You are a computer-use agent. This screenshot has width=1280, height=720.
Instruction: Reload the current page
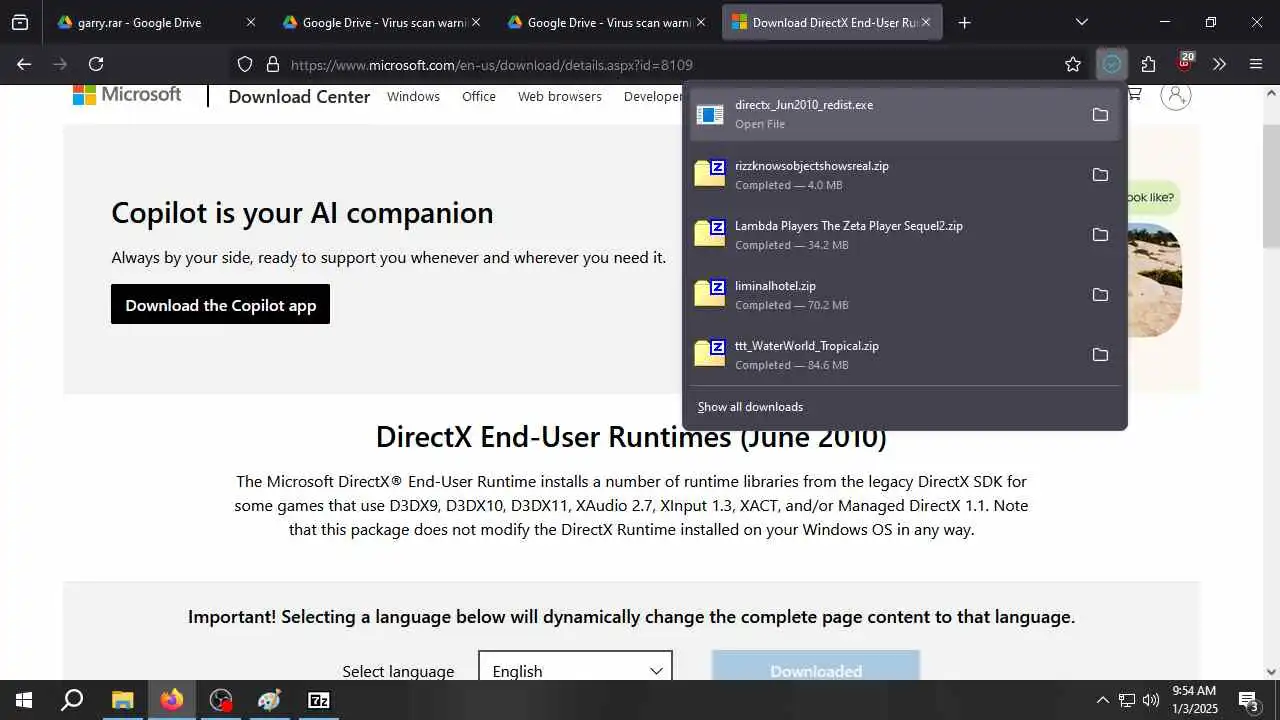pyautogui.click(x=96, y=64)
